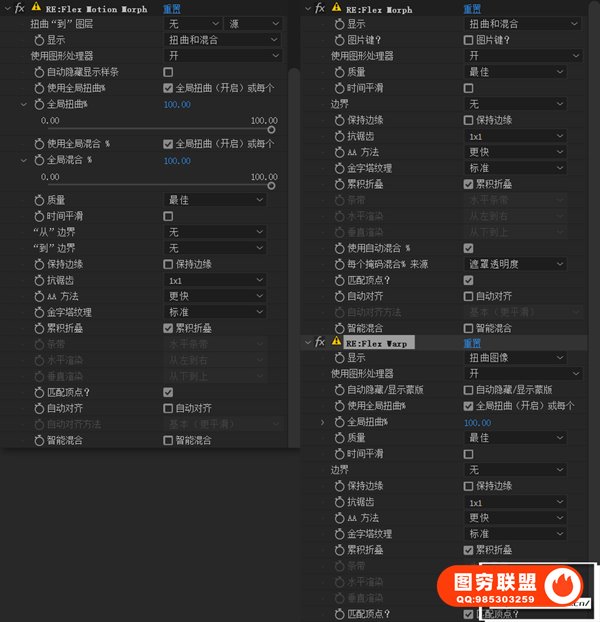Click the 全局扭曲% value 100.00 in Flex Warp
The width and height of the screenshot is (600, 622).
pos(477,423)
